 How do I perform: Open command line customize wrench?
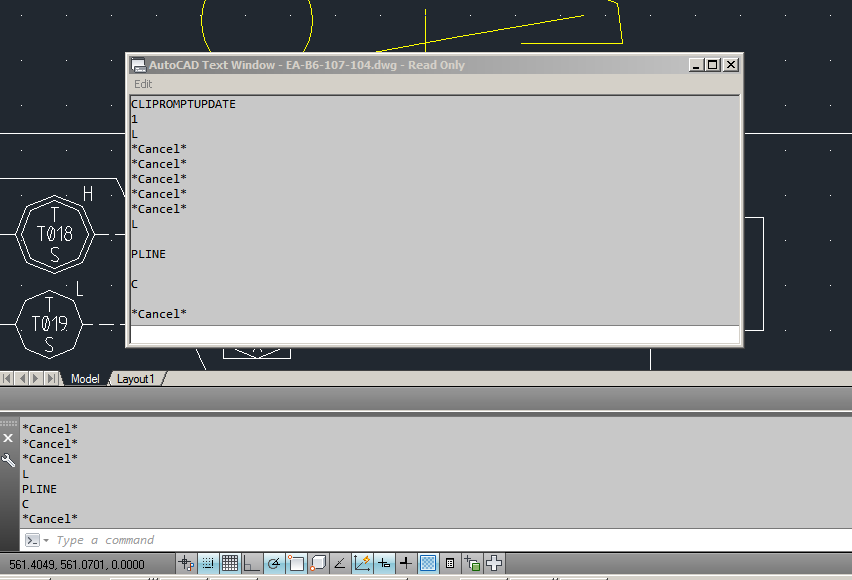(x=8, y=460)
